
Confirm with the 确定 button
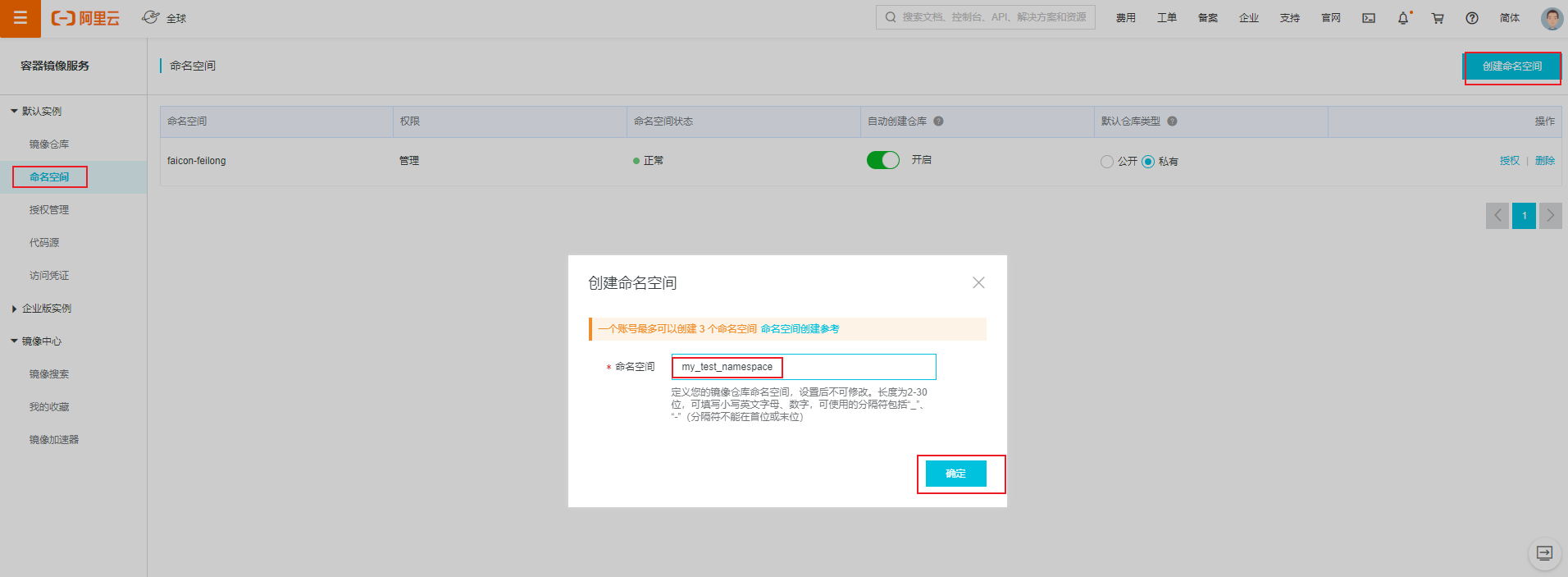pyautogui.click(x=956, y=474)
